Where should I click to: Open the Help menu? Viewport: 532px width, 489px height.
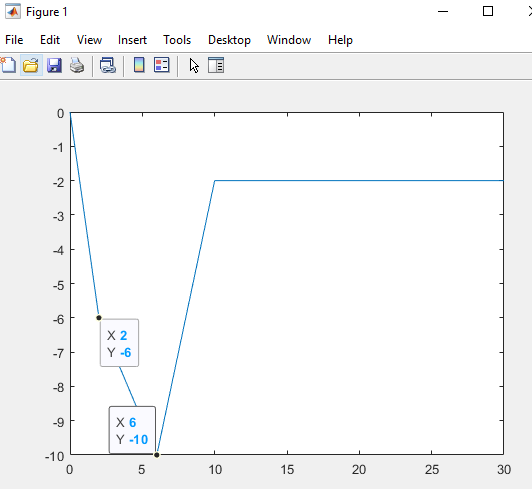(340, 40)
